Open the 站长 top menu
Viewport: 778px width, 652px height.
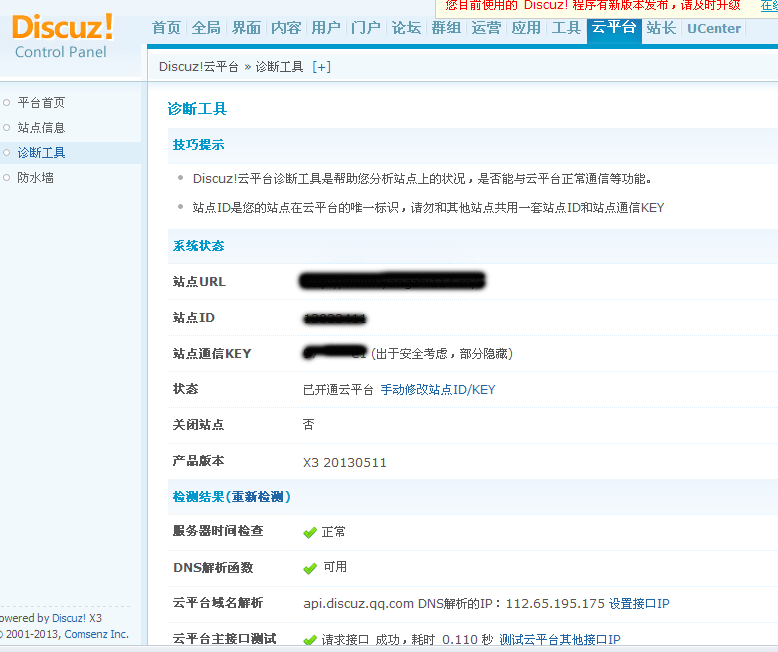661,28
